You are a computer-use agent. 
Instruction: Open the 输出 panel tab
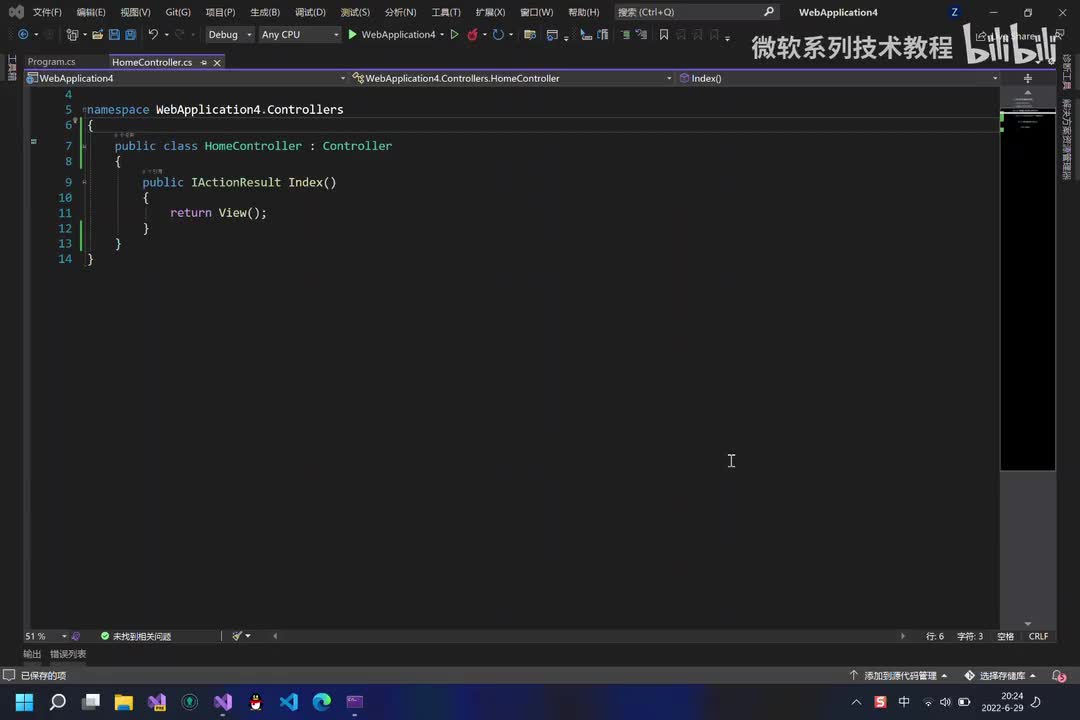32,654
